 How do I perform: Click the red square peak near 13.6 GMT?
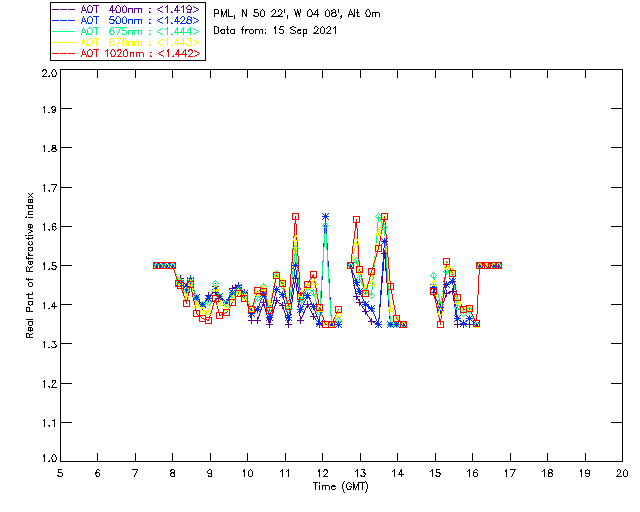(x=384, y=216)
